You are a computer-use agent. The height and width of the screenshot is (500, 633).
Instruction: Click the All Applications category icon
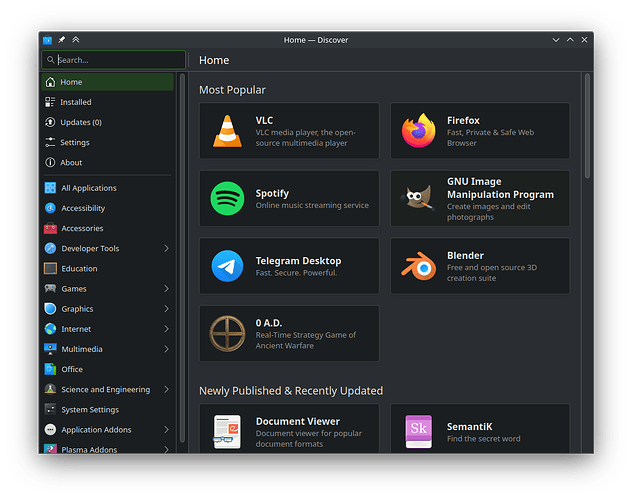[50, 188]
